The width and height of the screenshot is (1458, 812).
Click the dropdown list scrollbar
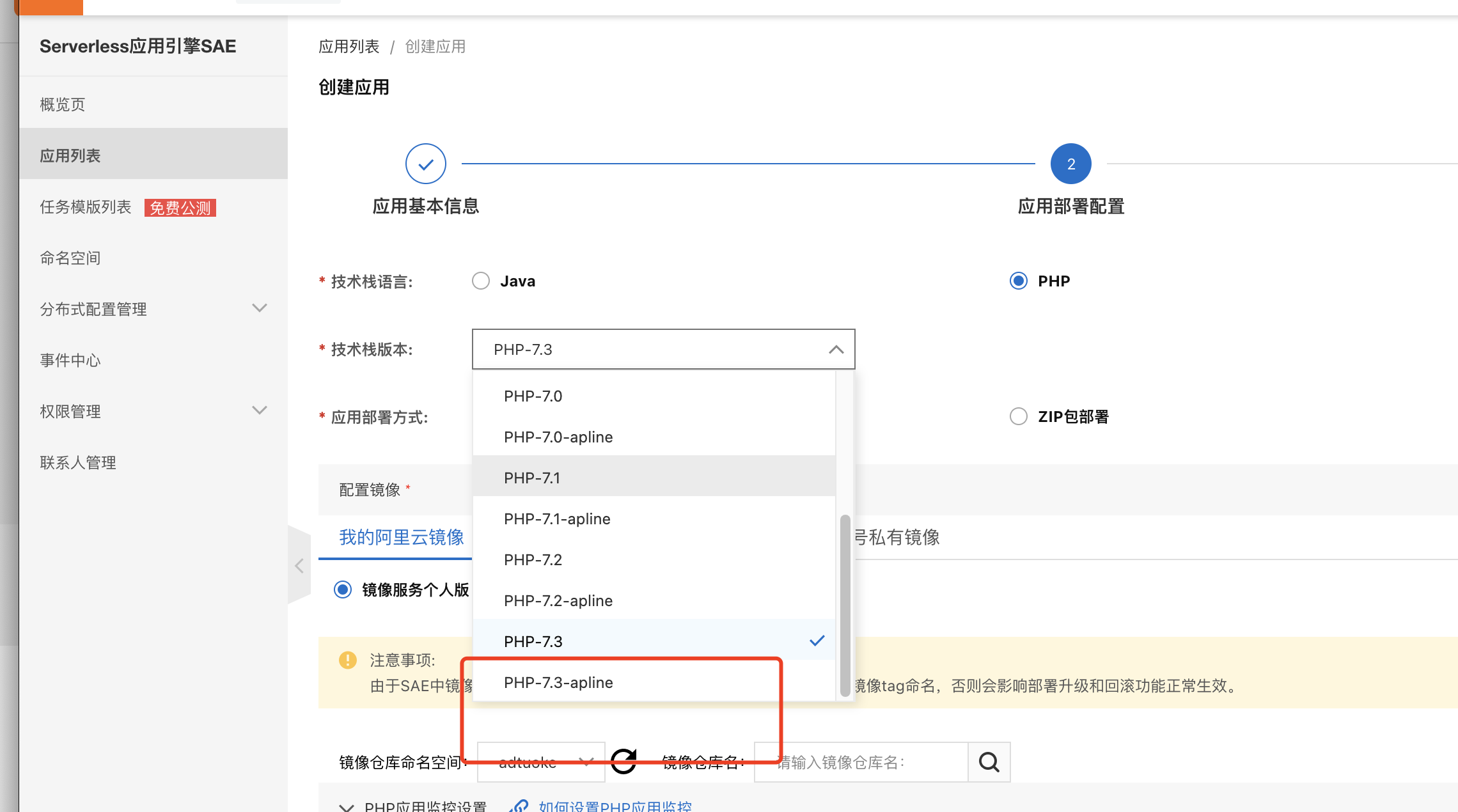[x=845, y=605]
